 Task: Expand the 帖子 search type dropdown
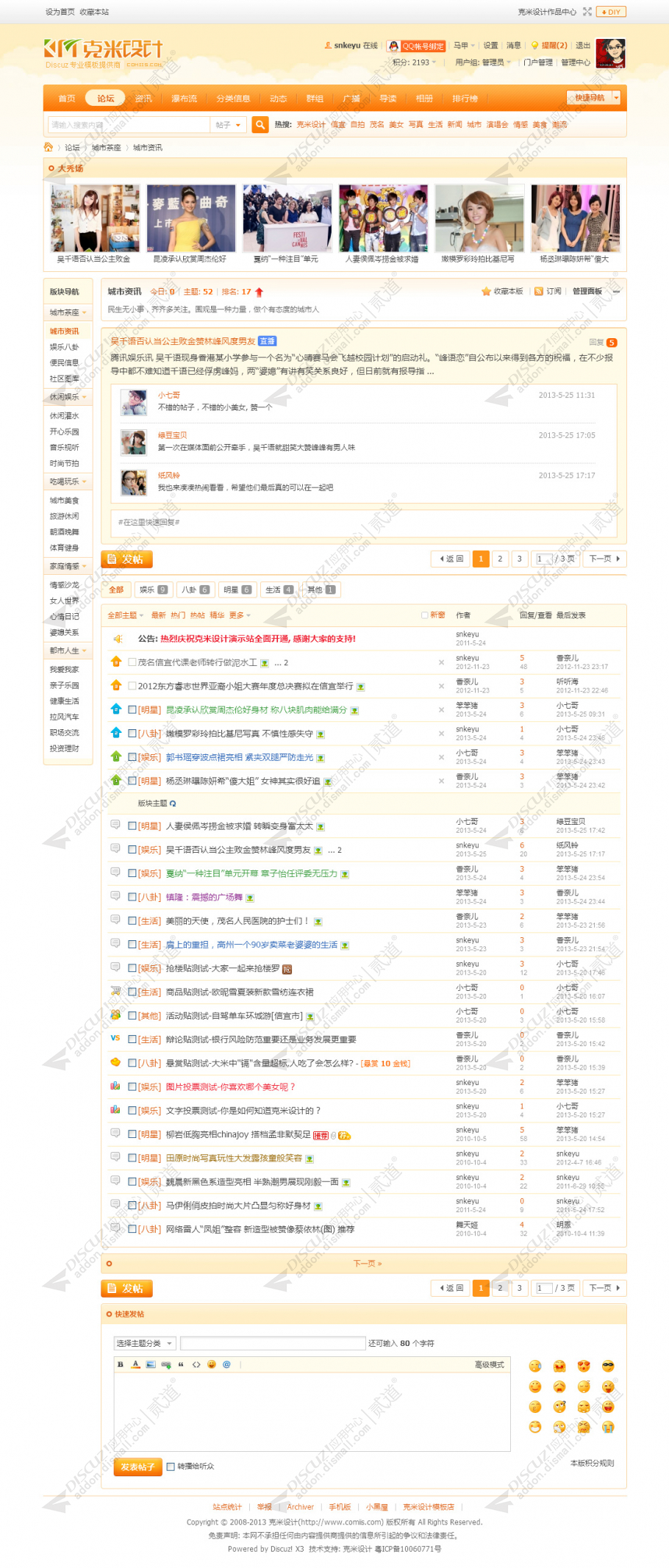228,125
